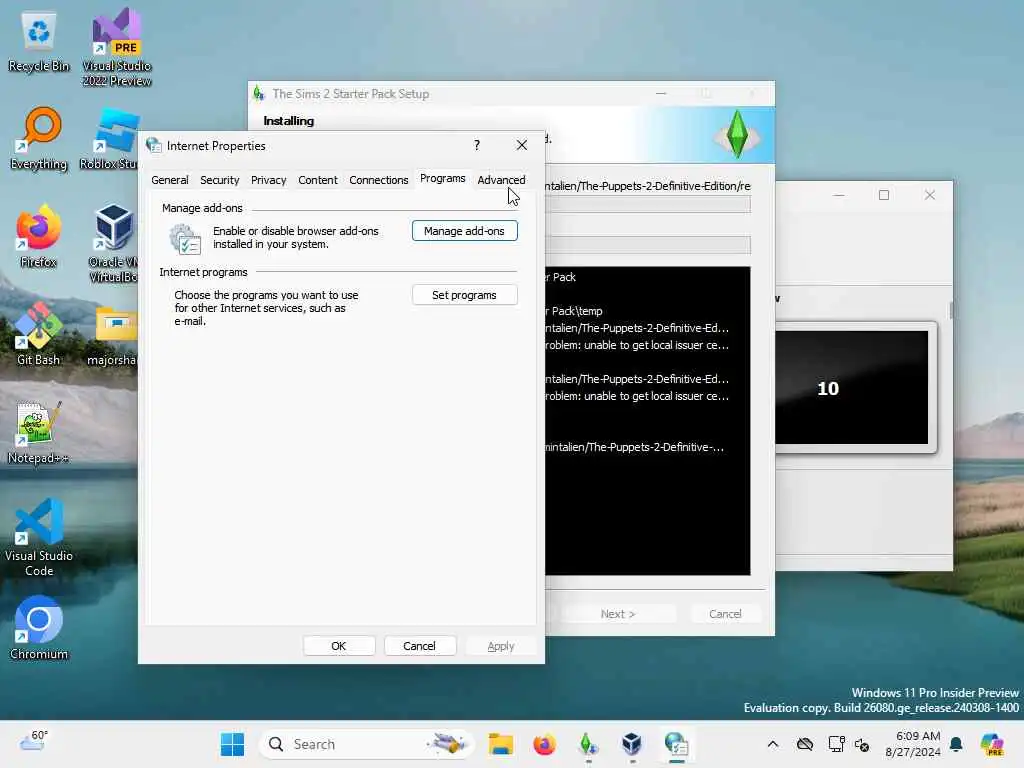1024x768 pixels.
Task: Select the Roblox Studio desktop icon
Action: click(x=109, y=138)
